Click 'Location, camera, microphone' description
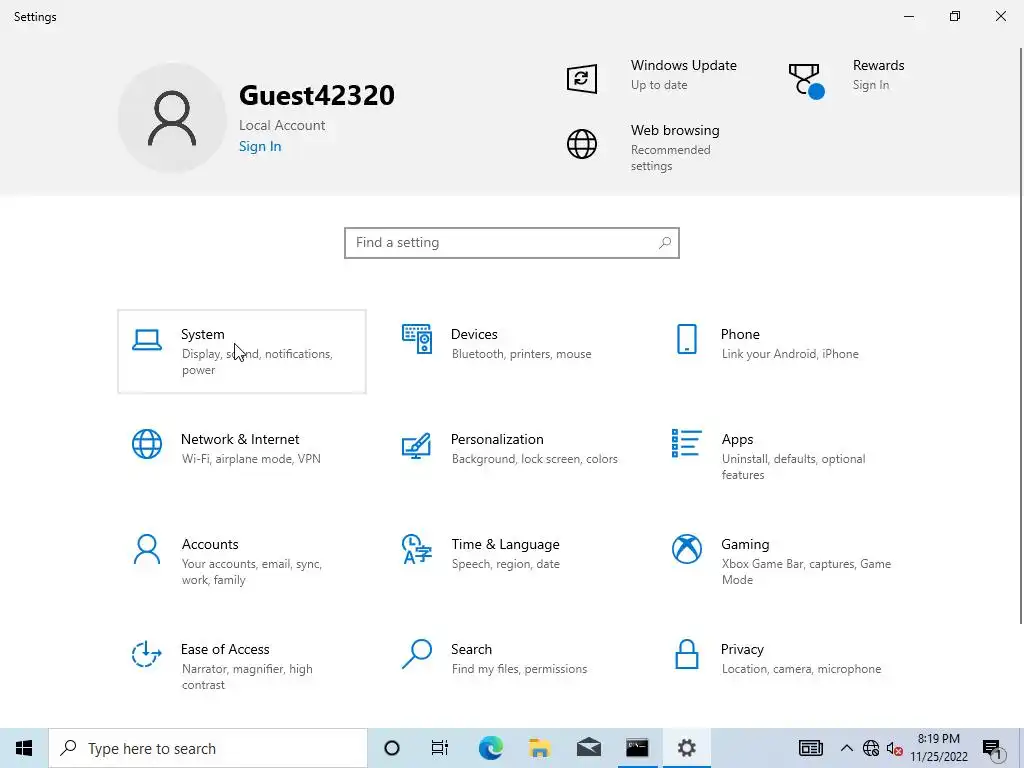 coord(801,669)
